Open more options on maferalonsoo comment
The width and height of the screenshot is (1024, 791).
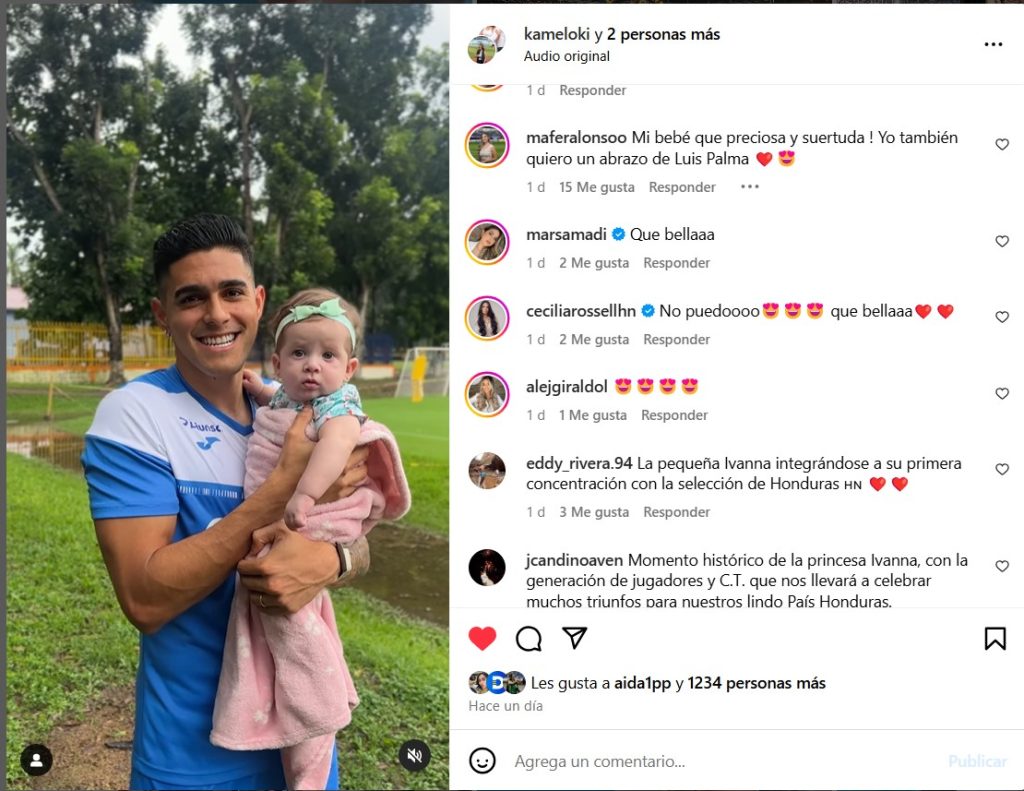tap(750, 187)
